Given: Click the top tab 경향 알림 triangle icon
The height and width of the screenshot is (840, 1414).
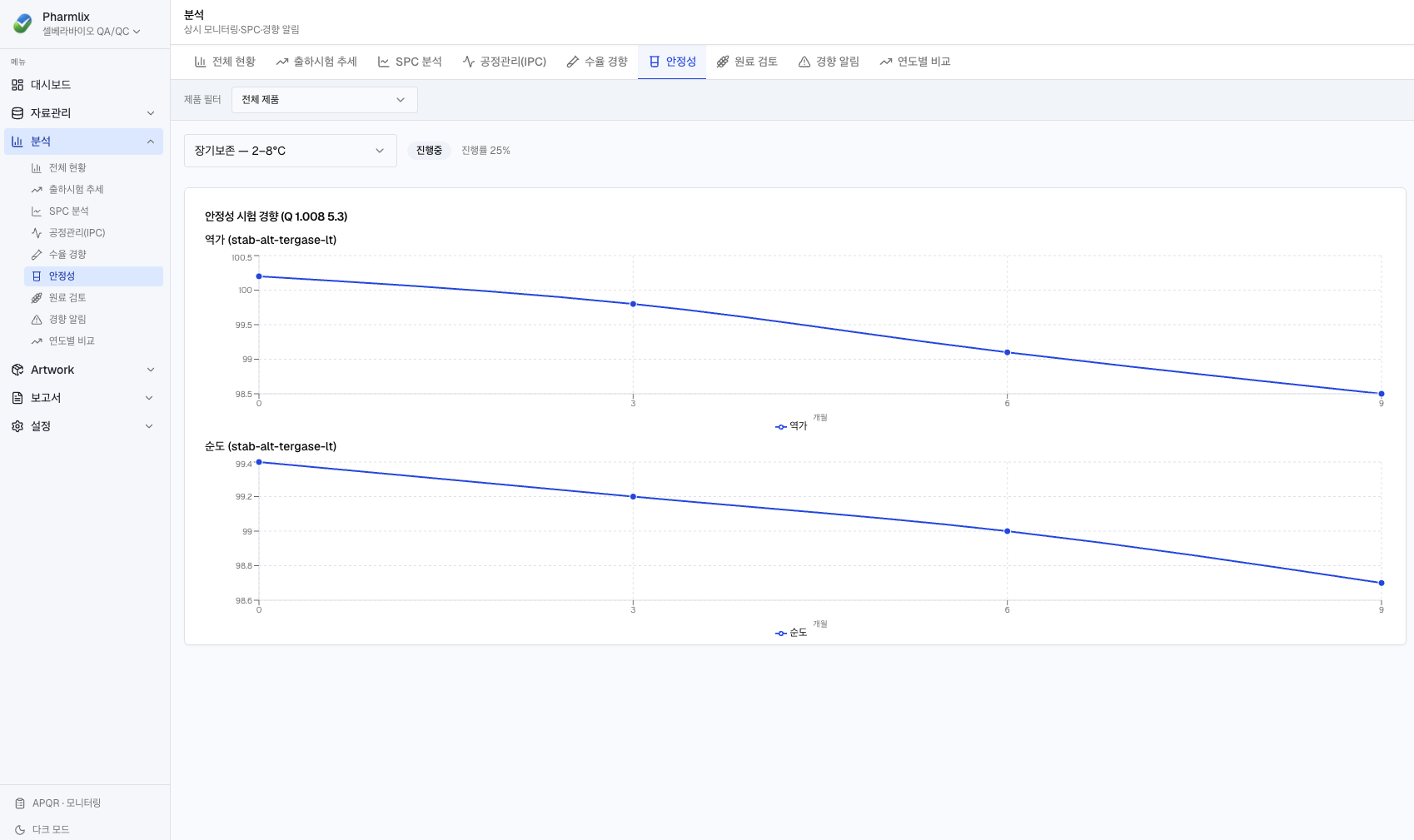Looking at the screenshot, I should pyautogui.click(x=804, y=62).
